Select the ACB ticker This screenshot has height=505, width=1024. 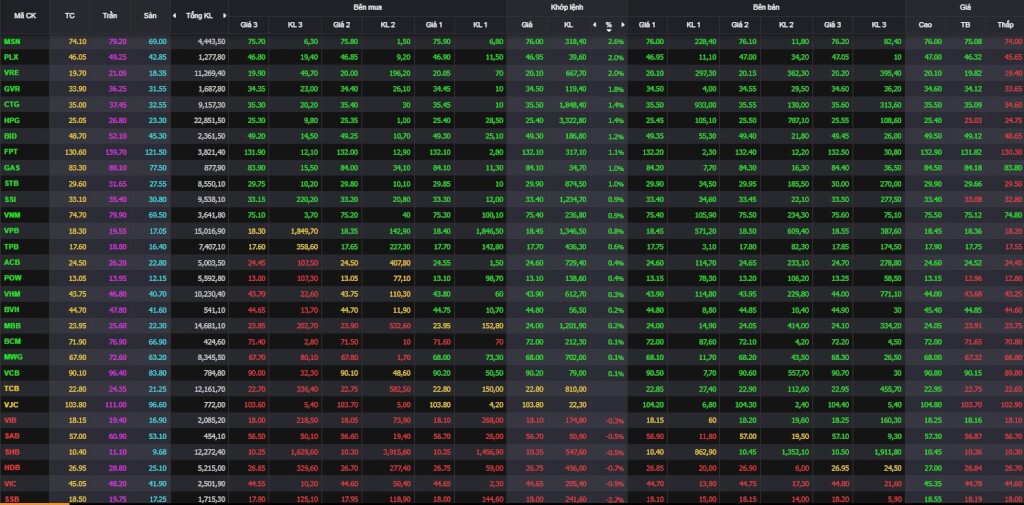point(11,262)
